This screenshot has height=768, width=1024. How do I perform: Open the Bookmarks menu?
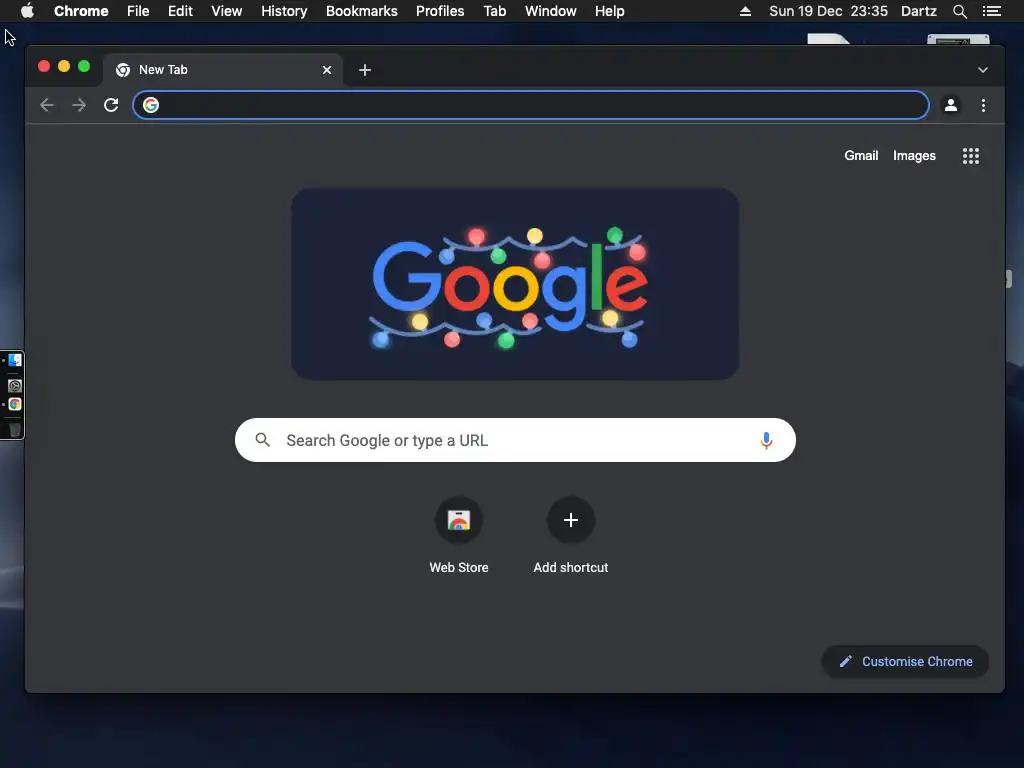pyautogui.click(x=362, y=11)
